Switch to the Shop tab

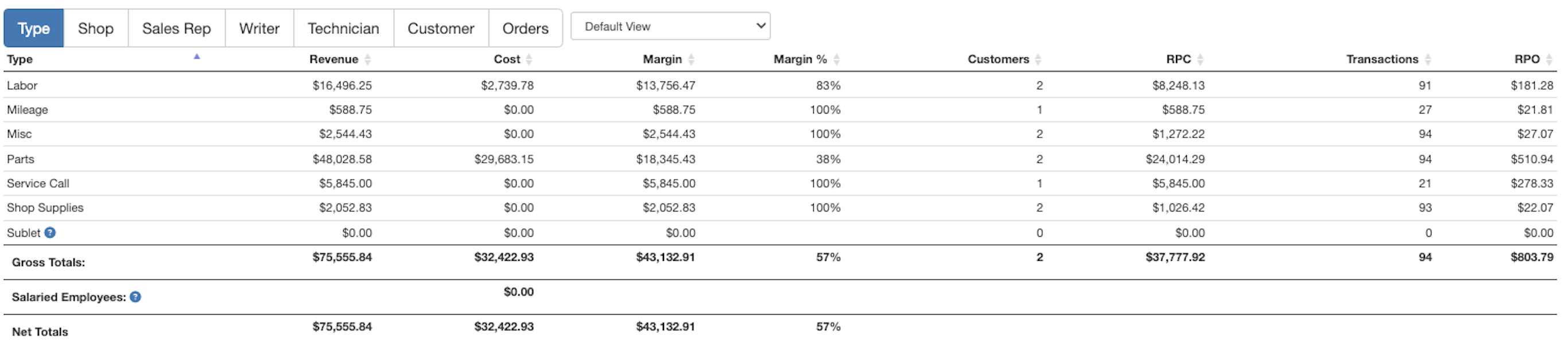[96, 28]
